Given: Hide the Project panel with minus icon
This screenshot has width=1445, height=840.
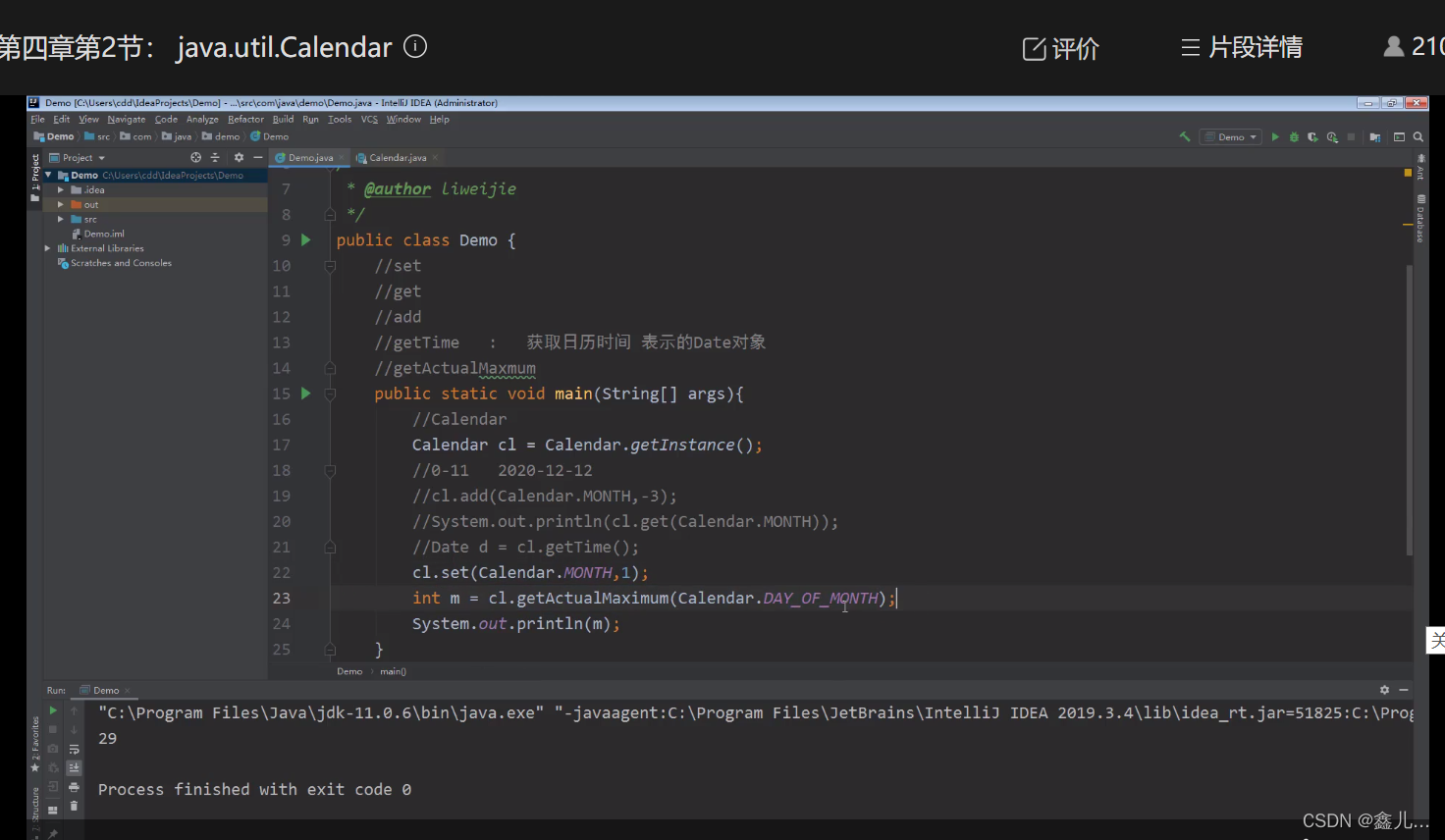Looking at the screenshot, I should pos(258,157).
